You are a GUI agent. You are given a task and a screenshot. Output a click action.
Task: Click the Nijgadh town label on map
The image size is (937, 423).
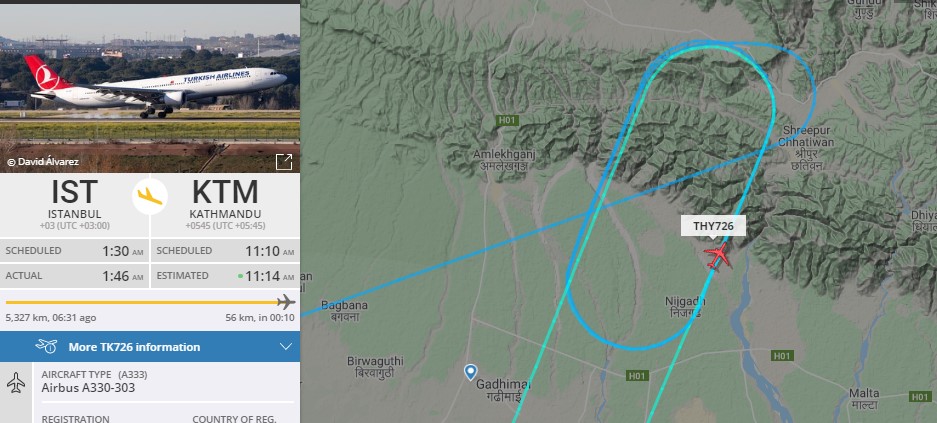(x=685, y=306)
